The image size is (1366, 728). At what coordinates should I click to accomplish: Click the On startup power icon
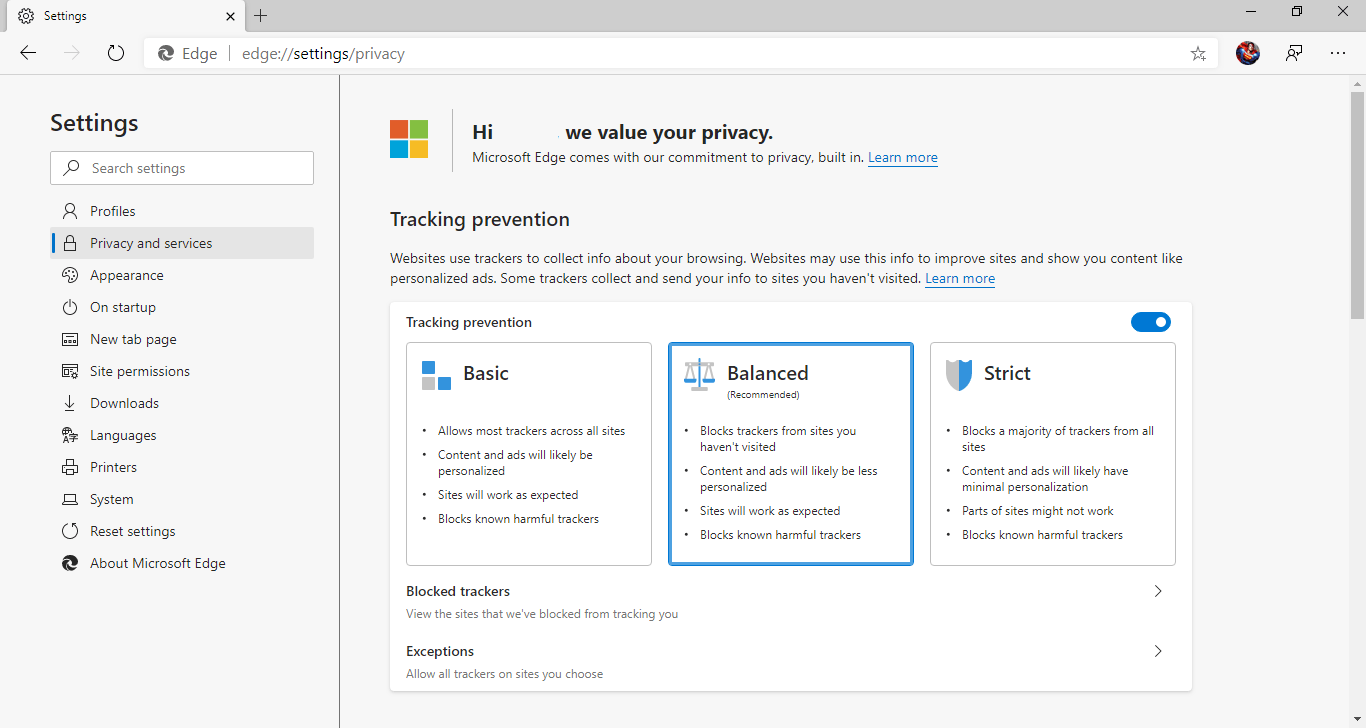click(x=70, y=307)
